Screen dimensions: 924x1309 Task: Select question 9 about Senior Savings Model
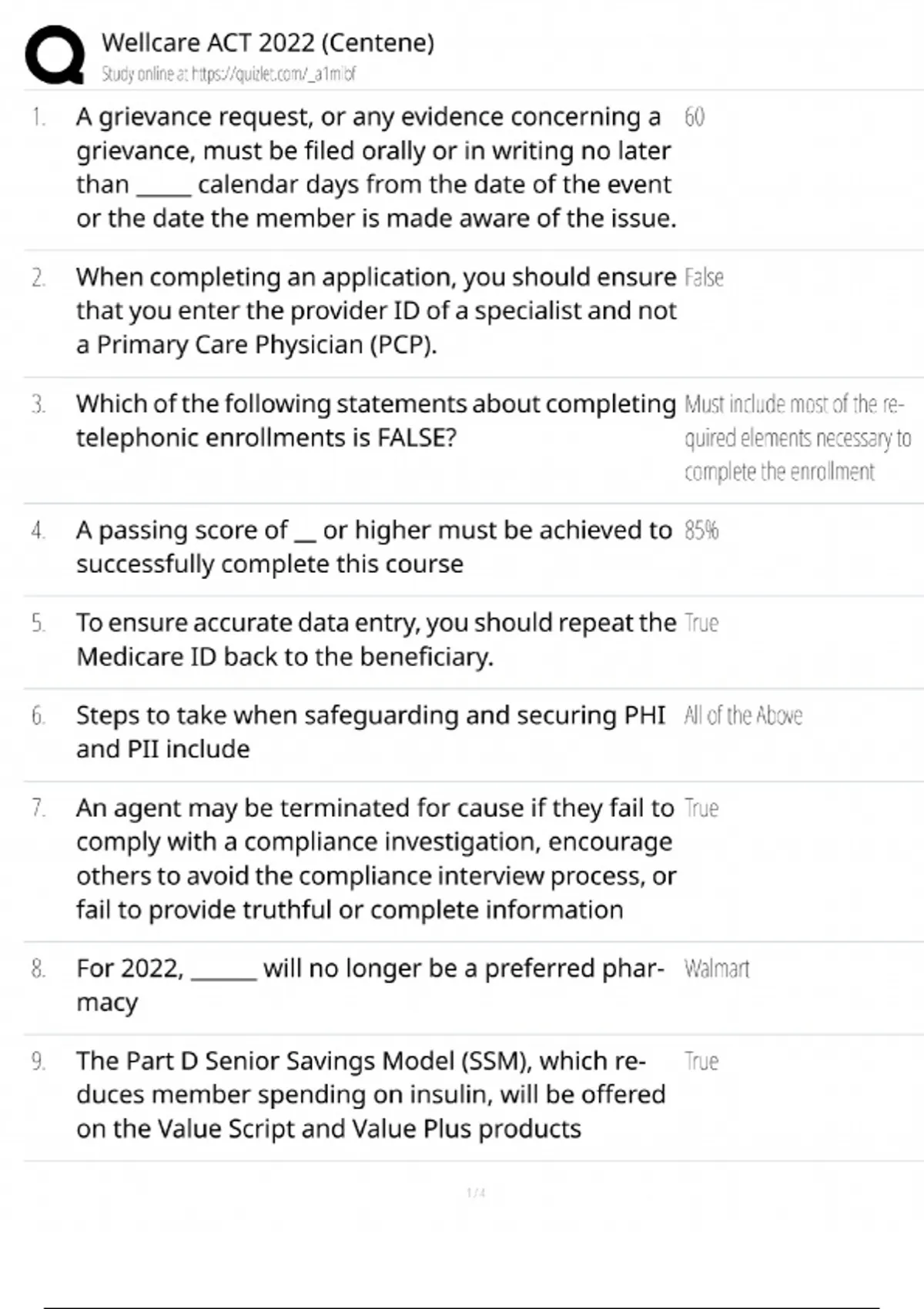(x=370, y=1094)
